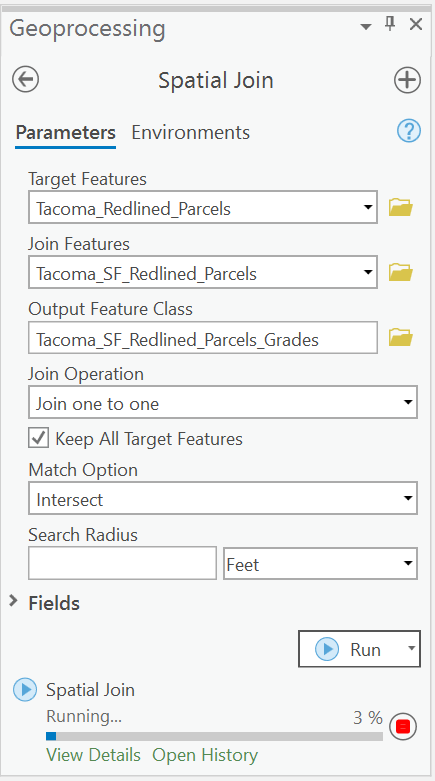Browse folder for Join Features
Screen dimensions: 435x781
pos(401,272)
